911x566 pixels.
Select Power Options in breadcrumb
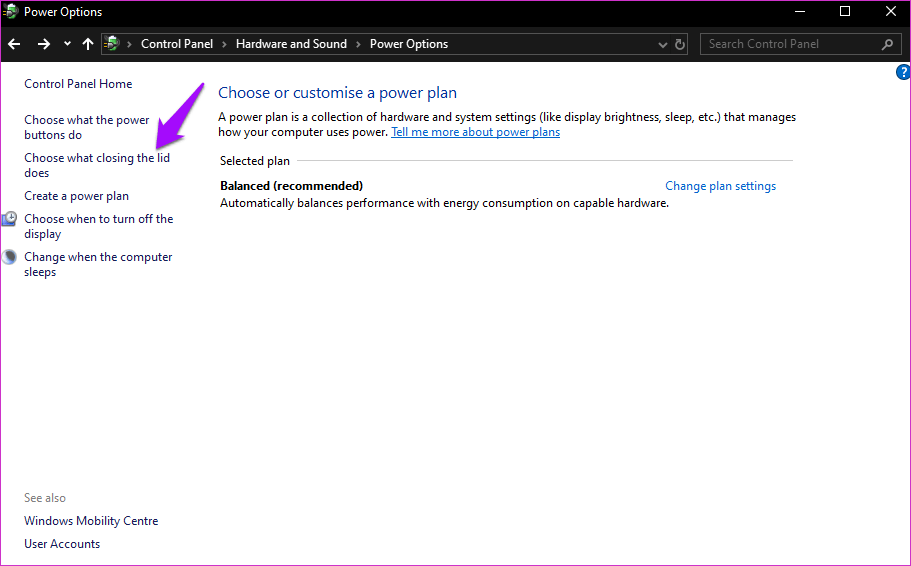click(409, 44)
